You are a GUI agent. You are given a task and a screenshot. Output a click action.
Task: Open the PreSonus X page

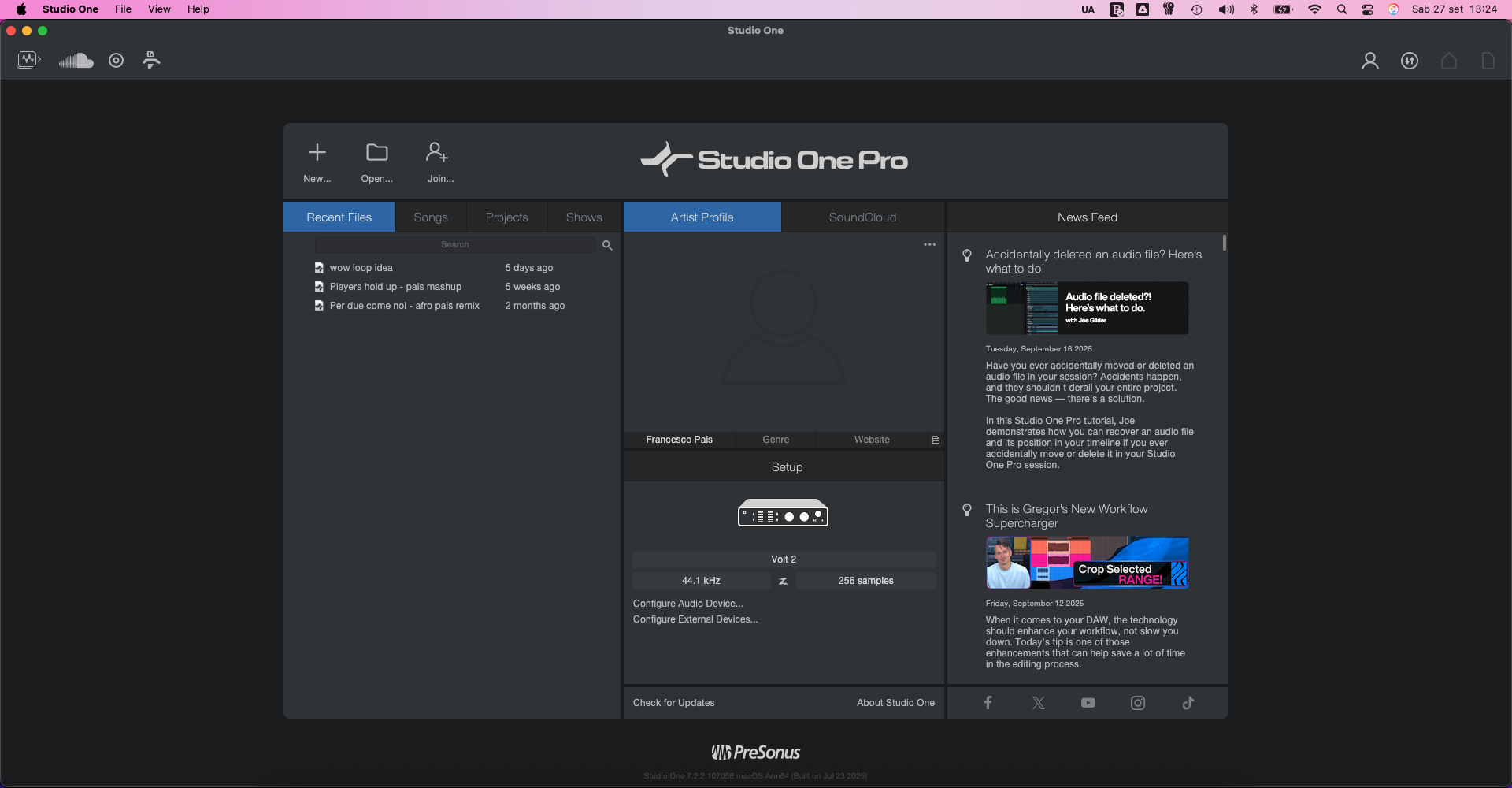click(1038, 703)
